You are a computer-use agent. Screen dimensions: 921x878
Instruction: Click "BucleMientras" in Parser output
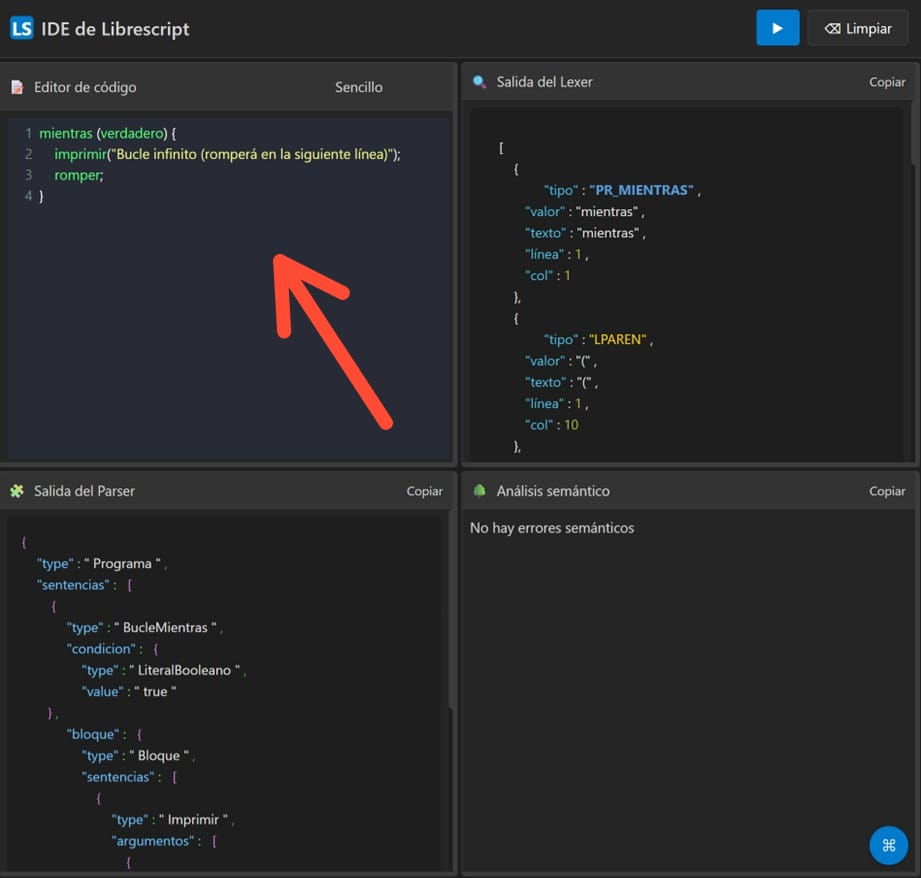click(165, 628)
